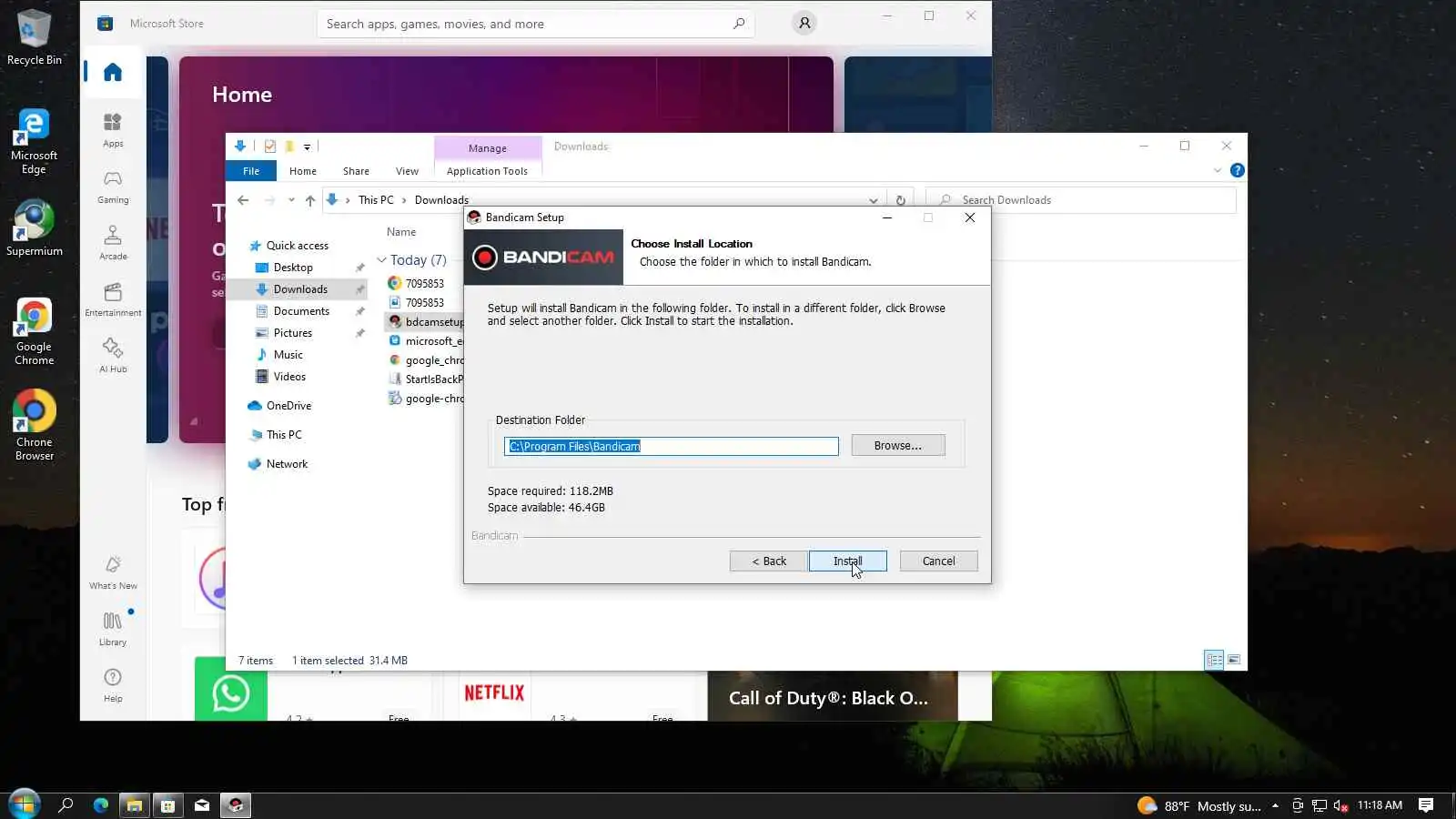
Task: Show hidden system tray icons
Action: [1275, 805]
